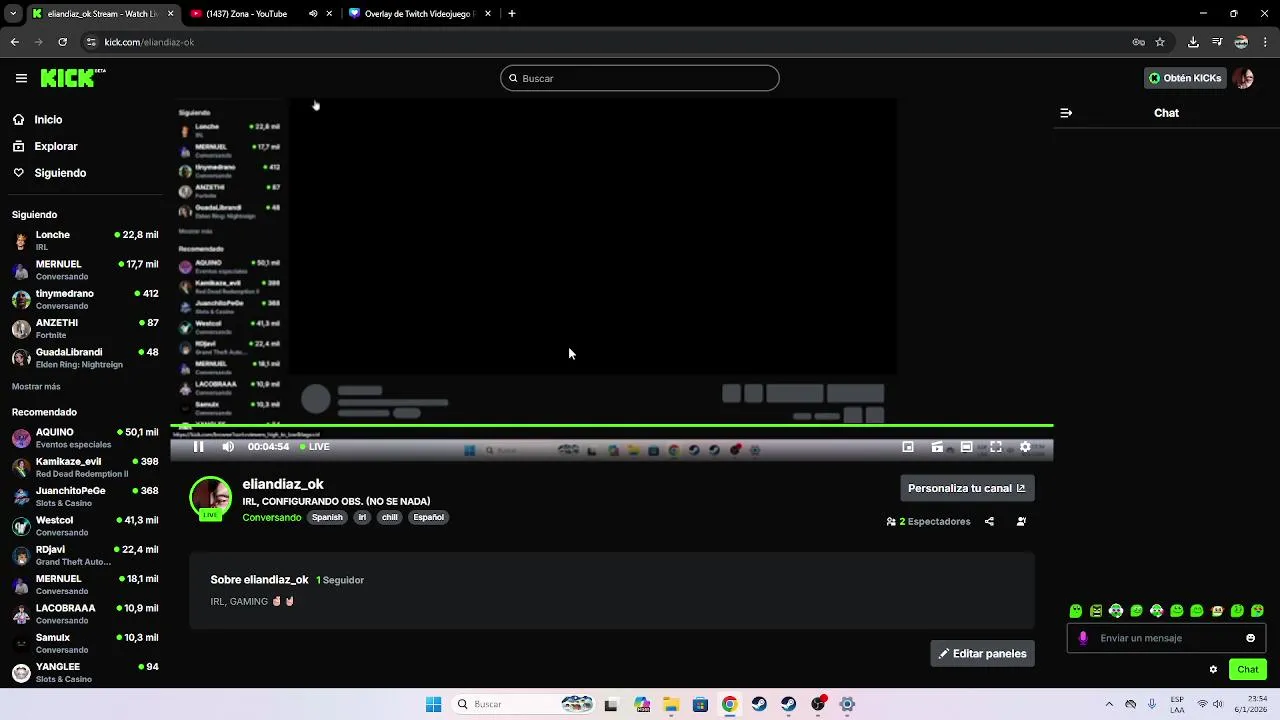Click the chill tag
1280x720 pixels.
coord(390,517)
